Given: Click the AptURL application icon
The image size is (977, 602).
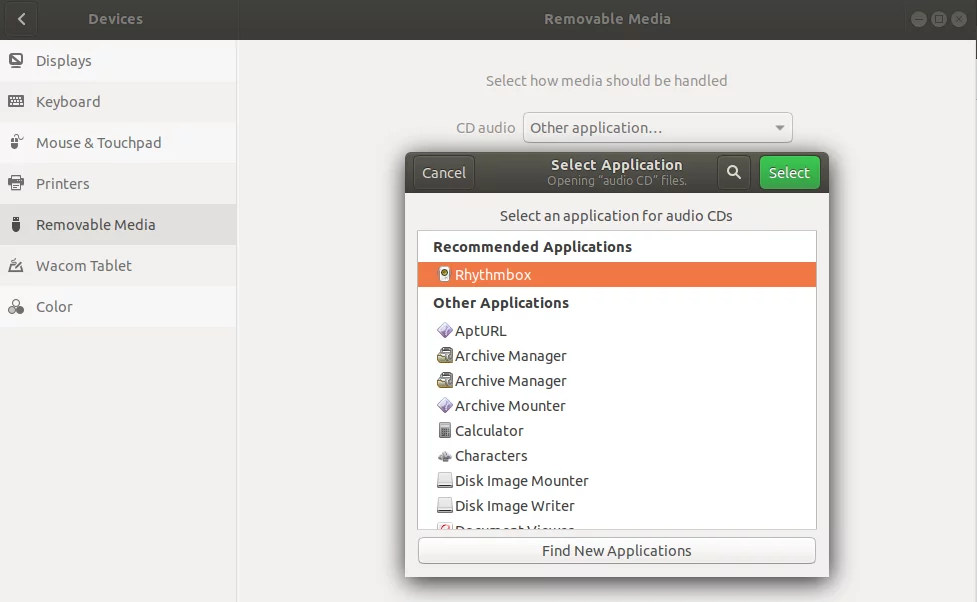Looking at the screenshot, I should pos(445,331).
